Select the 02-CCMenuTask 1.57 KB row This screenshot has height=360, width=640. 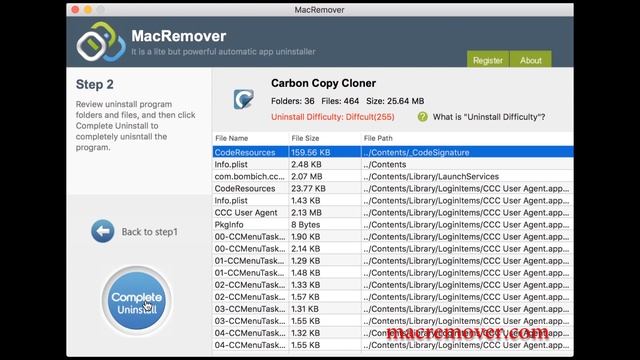point(393,297)
